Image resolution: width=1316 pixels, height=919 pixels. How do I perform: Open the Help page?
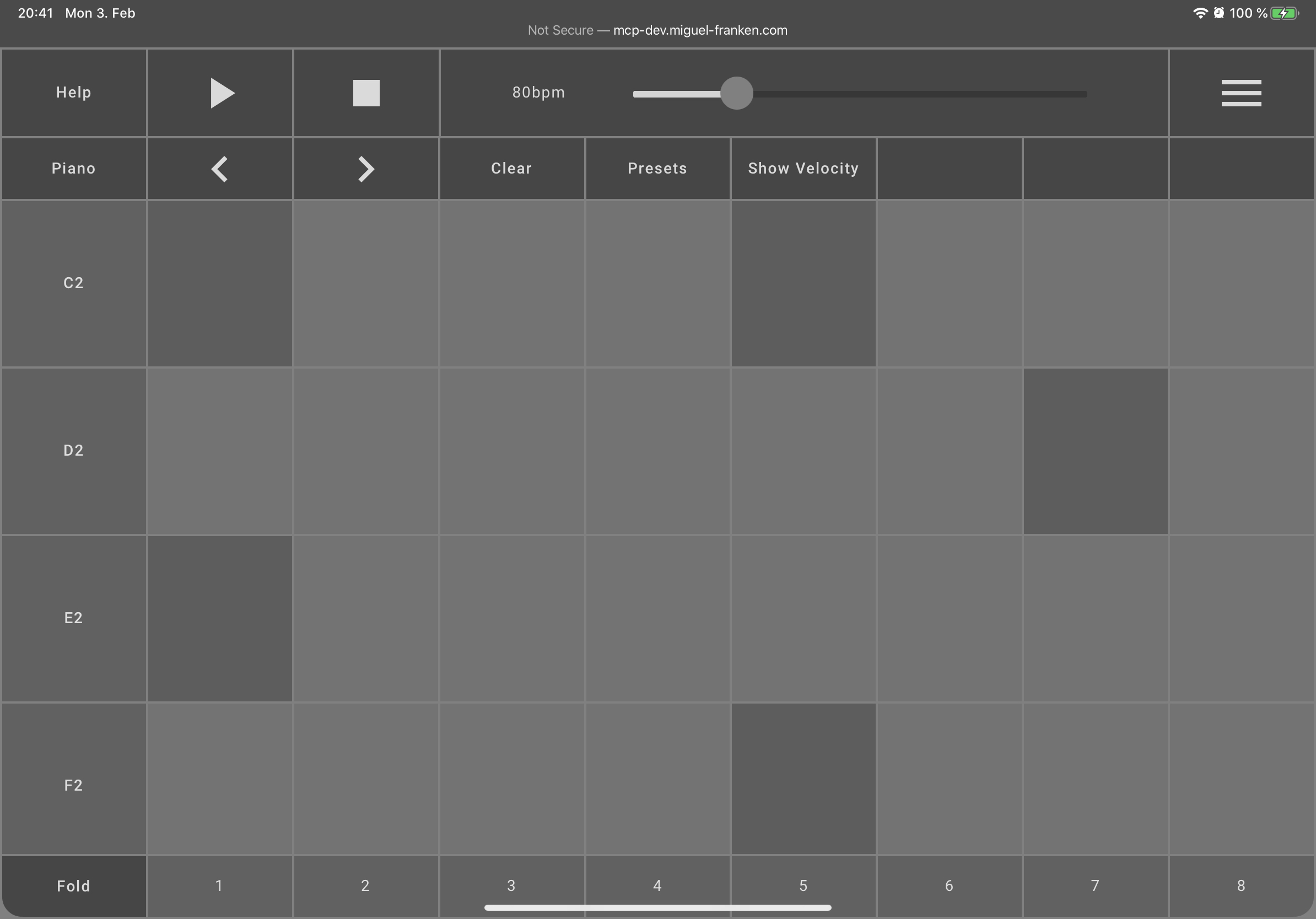(x=73, y=93)
